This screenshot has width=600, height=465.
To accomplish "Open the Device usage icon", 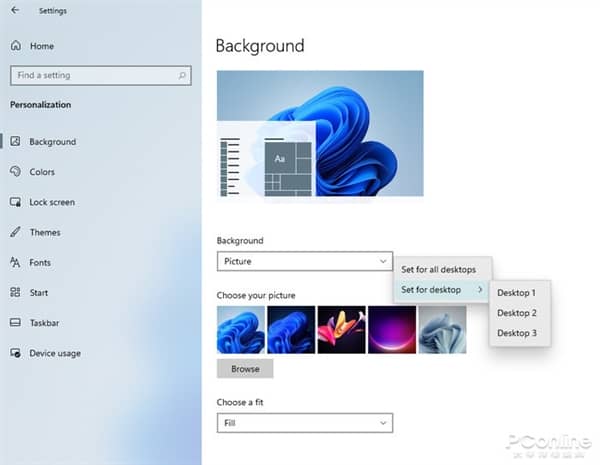I will (x=15, y=353).
